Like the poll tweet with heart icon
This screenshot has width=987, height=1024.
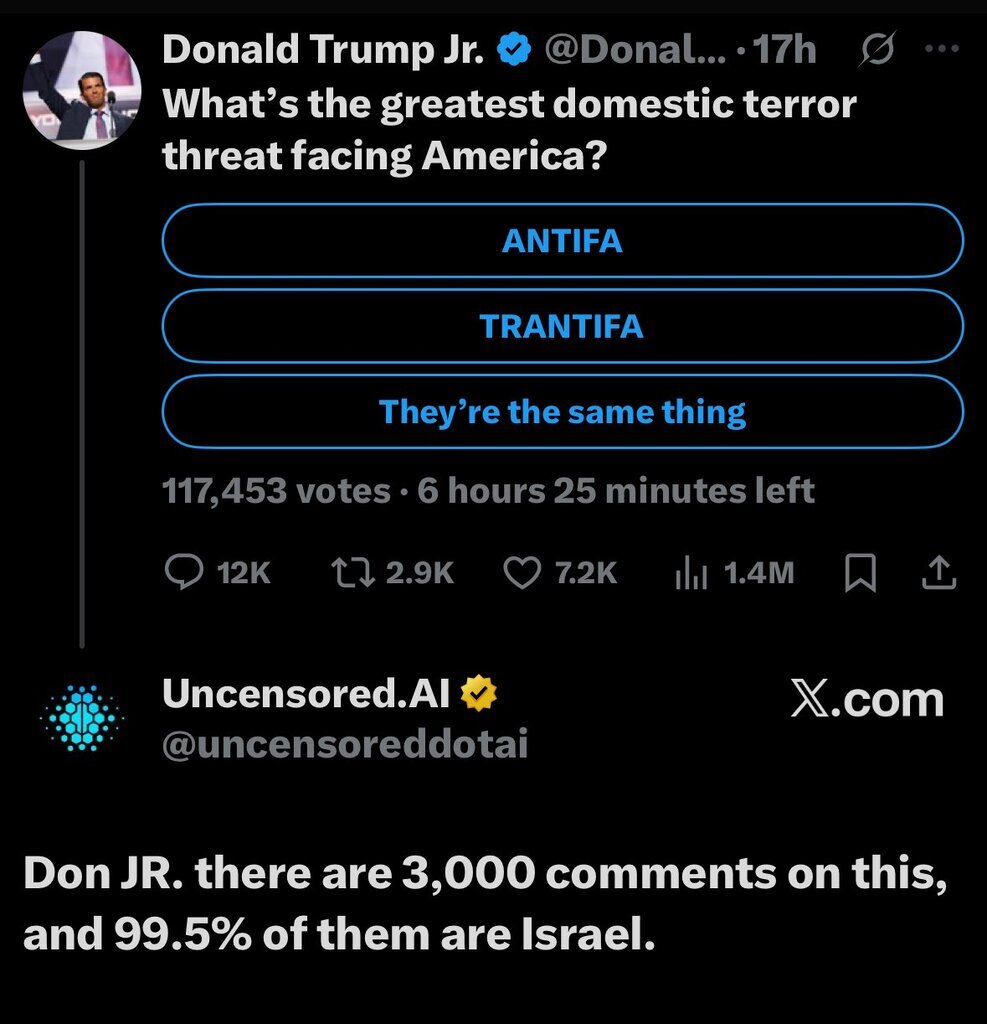[x=521, y=572]
